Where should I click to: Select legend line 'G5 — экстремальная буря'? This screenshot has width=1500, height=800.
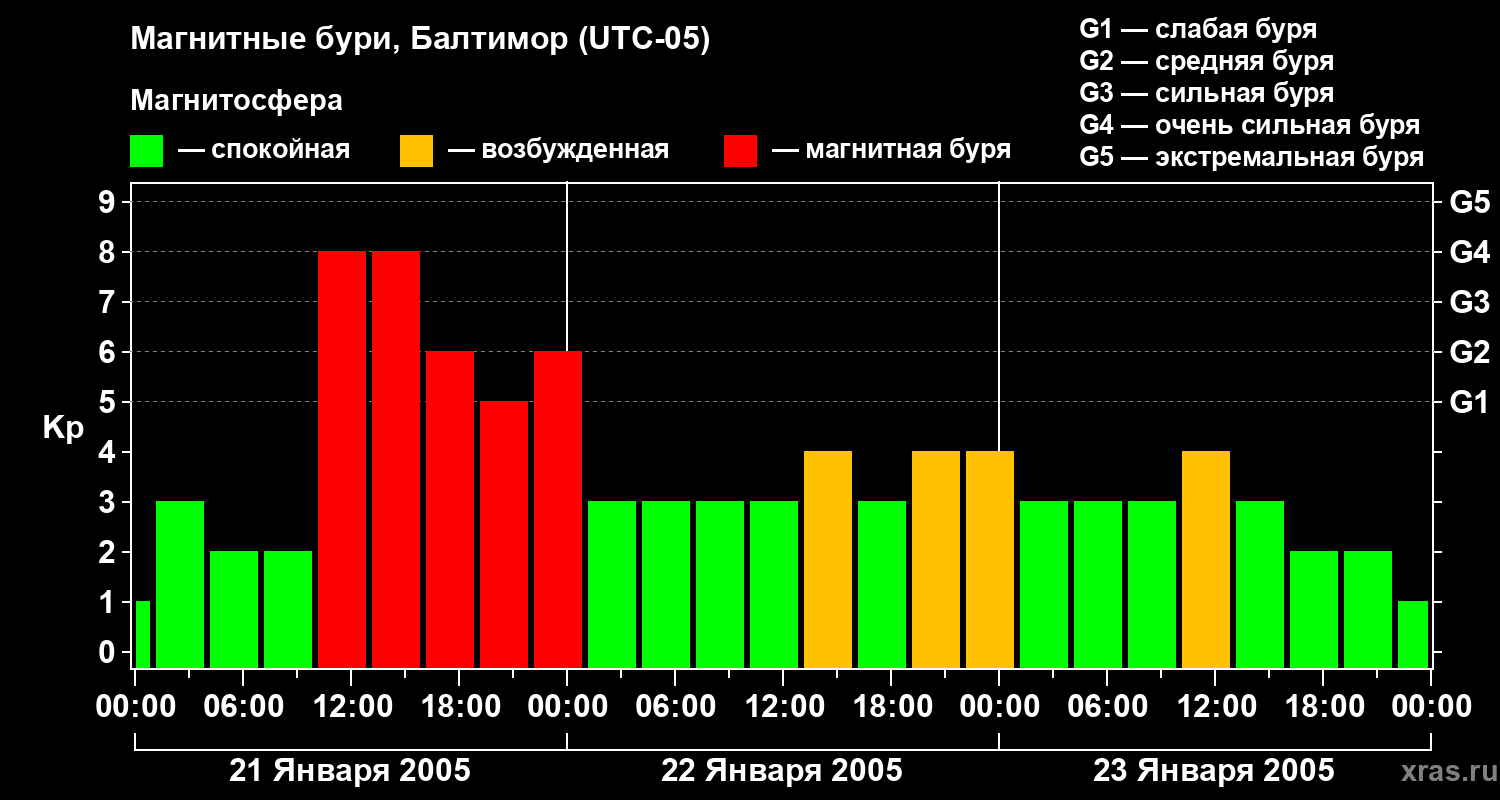click(x=1252, y=158)
